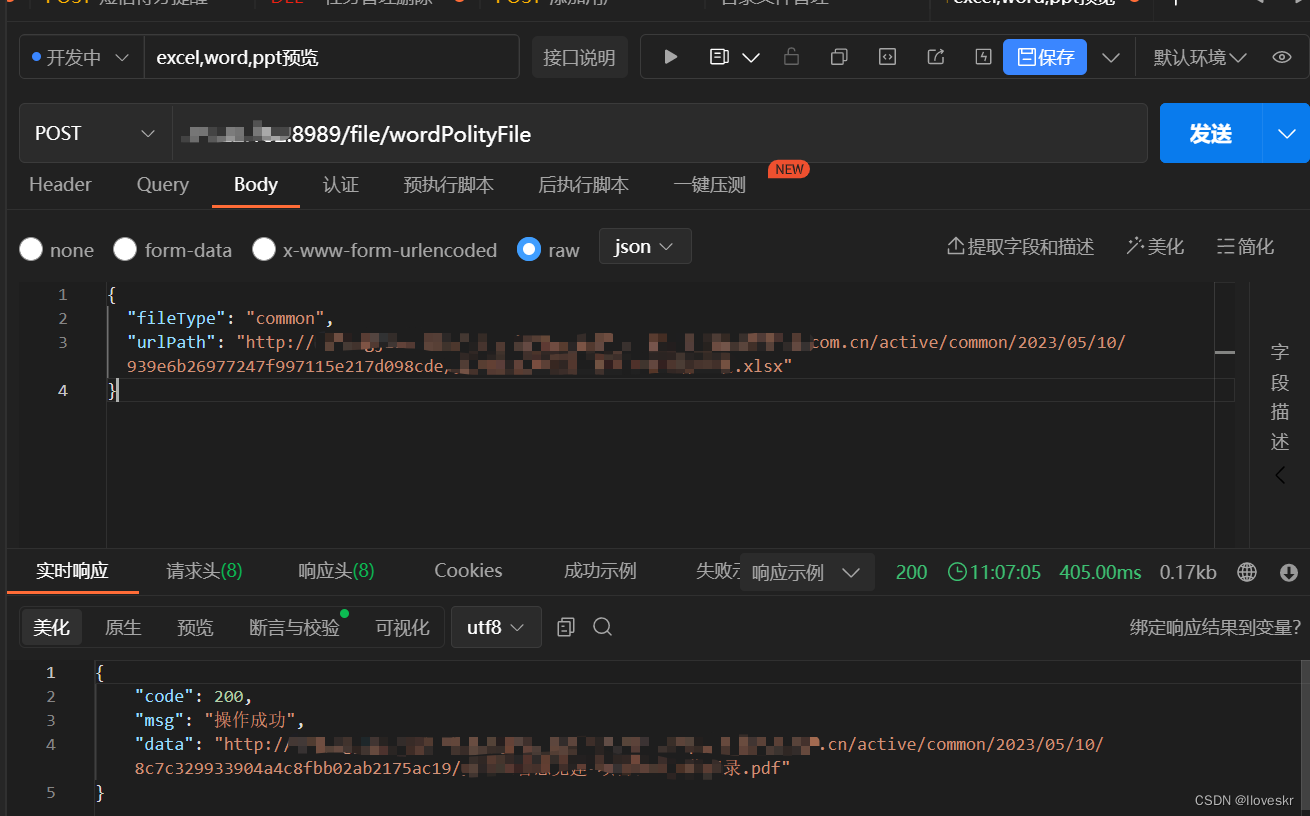Click the search response magnifier icon
Screen dimensions: 1310x816
[x=602, y=627]
